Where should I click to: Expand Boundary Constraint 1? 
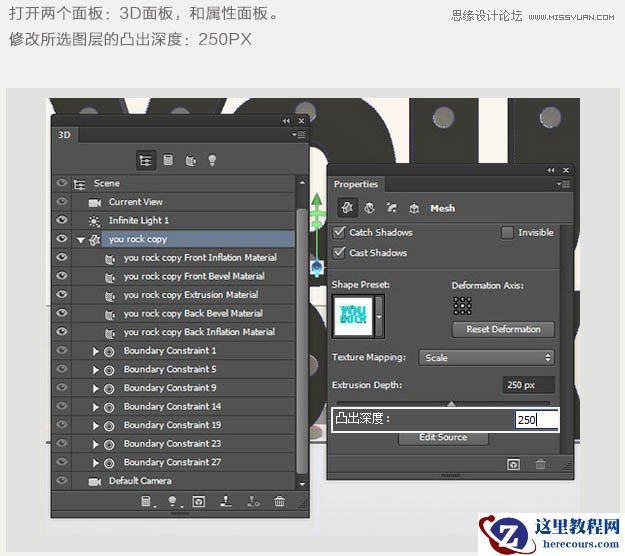click(x=96, y=351)
